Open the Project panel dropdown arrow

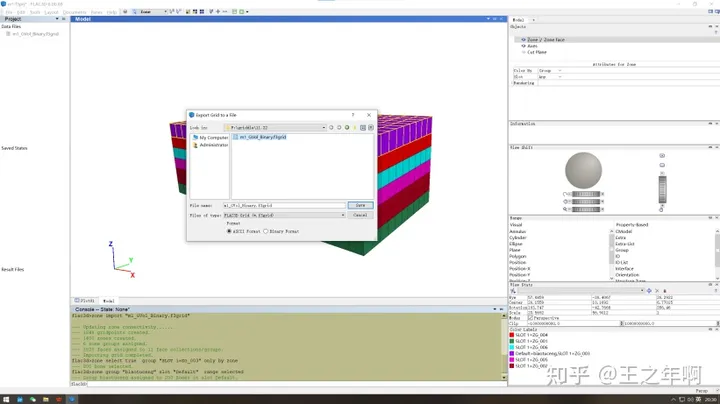tap(57, 19)
